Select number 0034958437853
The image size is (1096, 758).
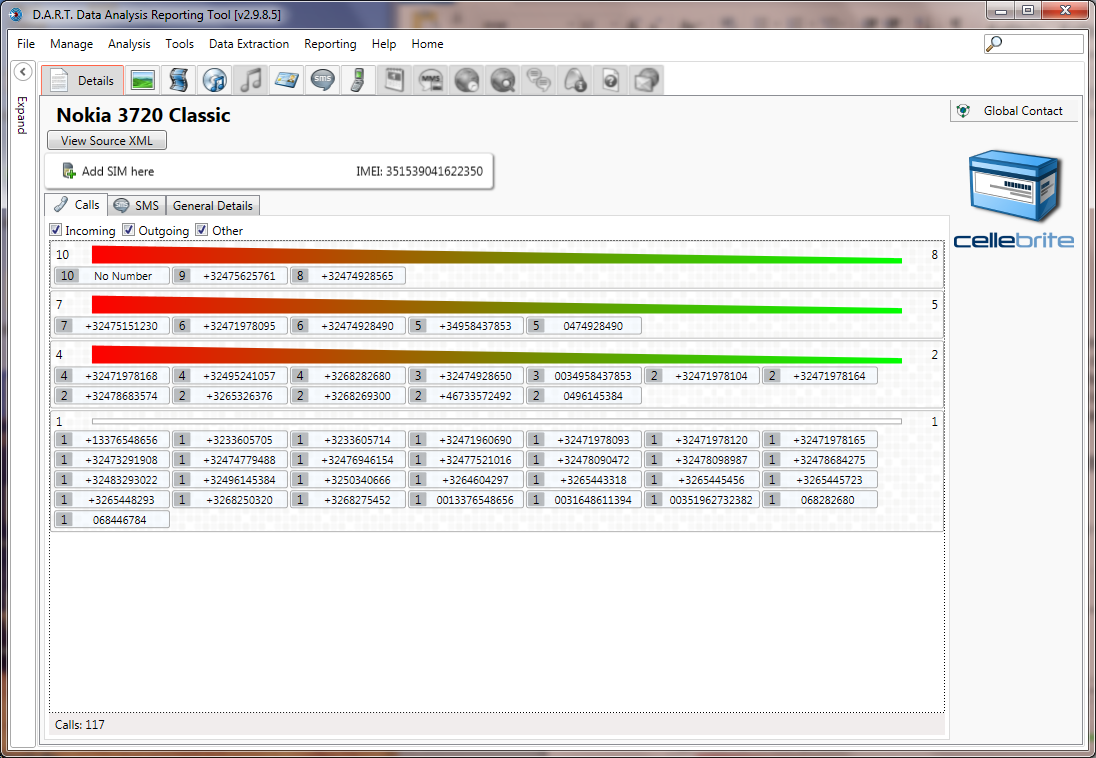584,376
